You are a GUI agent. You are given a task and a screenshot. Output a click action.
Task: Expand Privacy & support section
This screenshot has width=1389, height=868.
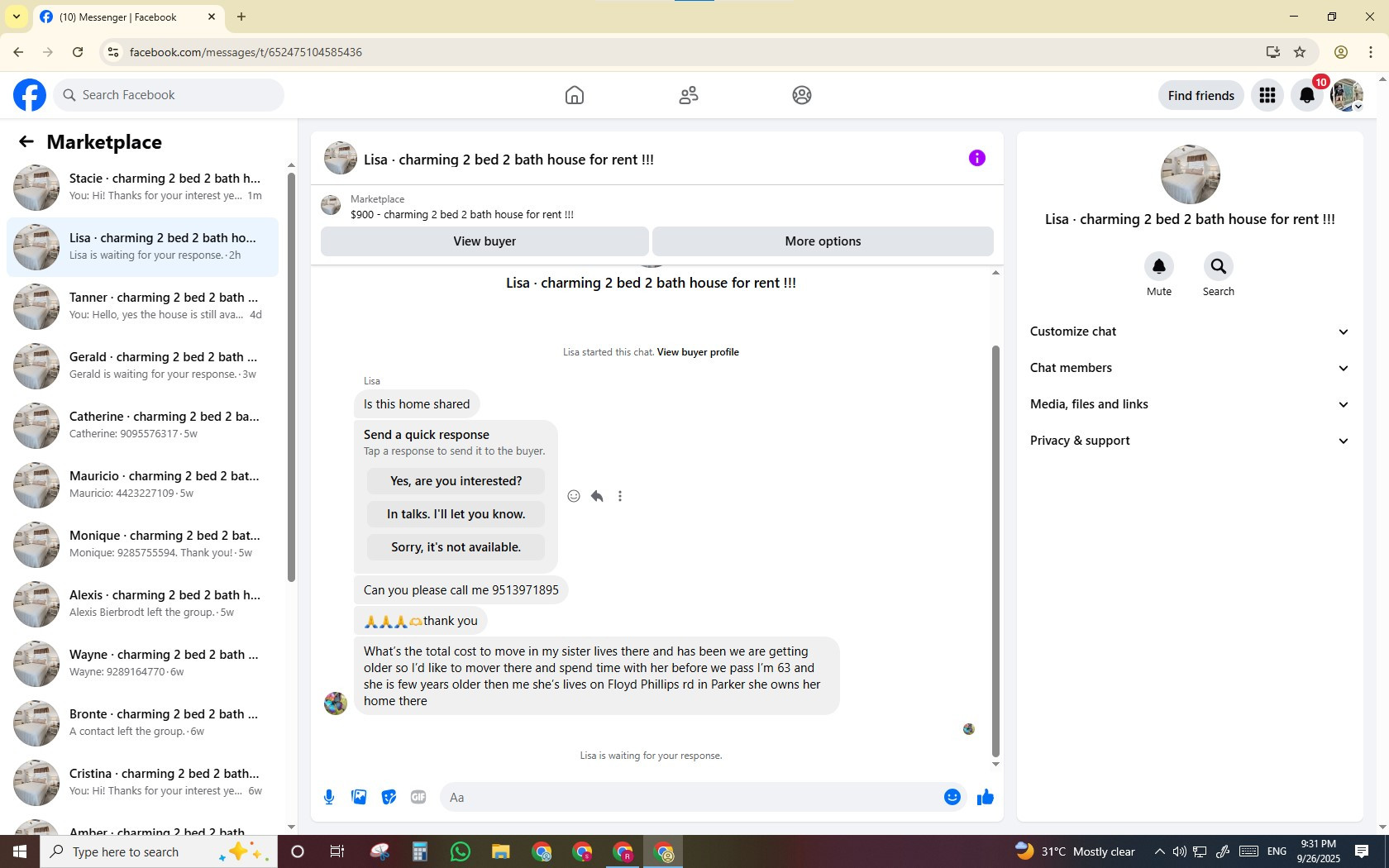(x=1189, y=441)
